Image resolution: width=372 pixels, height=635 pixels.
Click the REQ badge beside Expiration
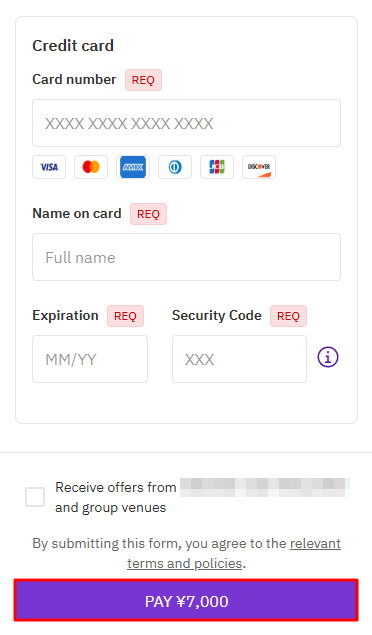[125, 316]
